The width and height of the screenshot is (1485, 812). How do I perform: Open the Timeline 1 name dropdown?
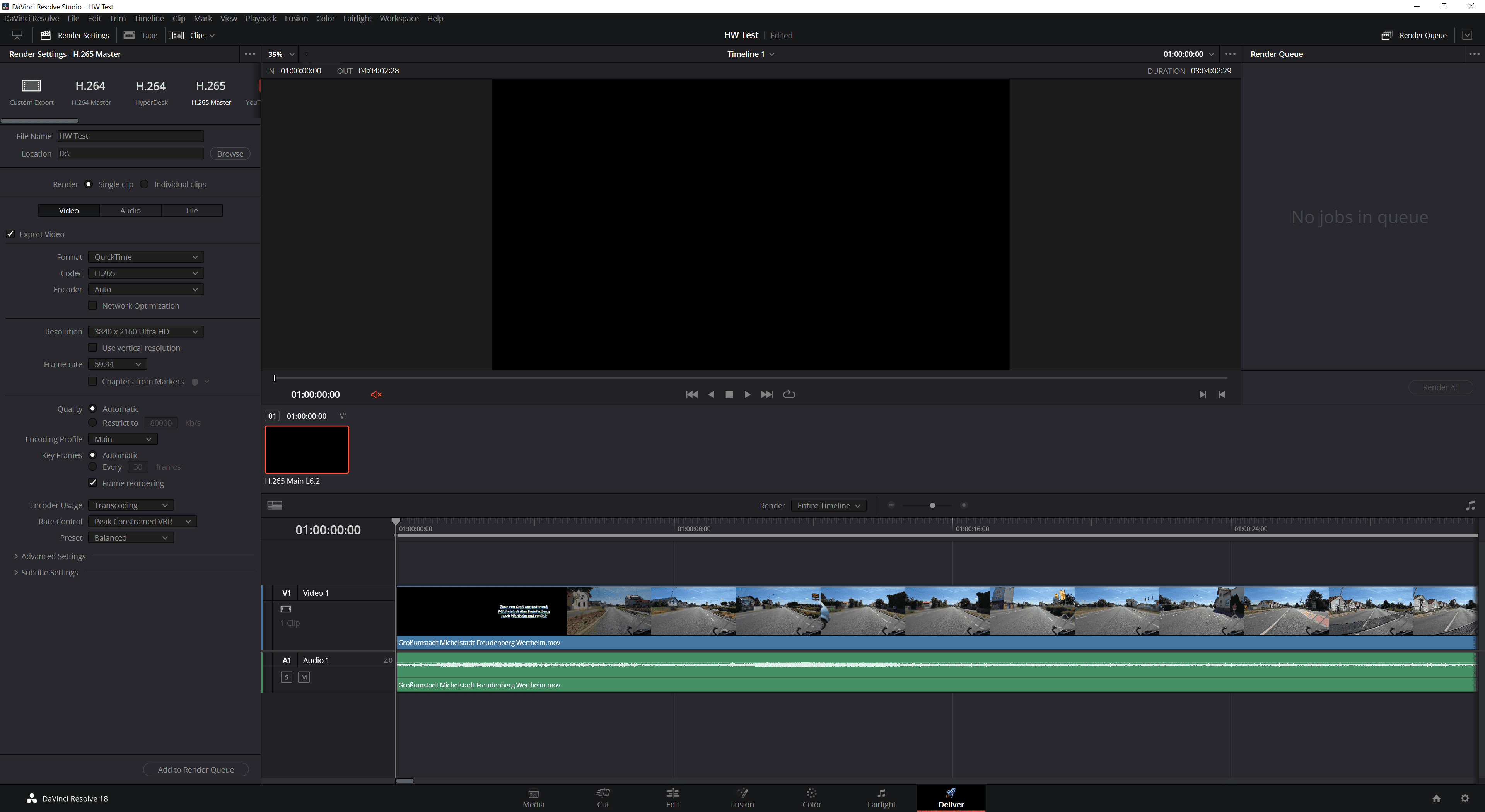tap(751, 54)
